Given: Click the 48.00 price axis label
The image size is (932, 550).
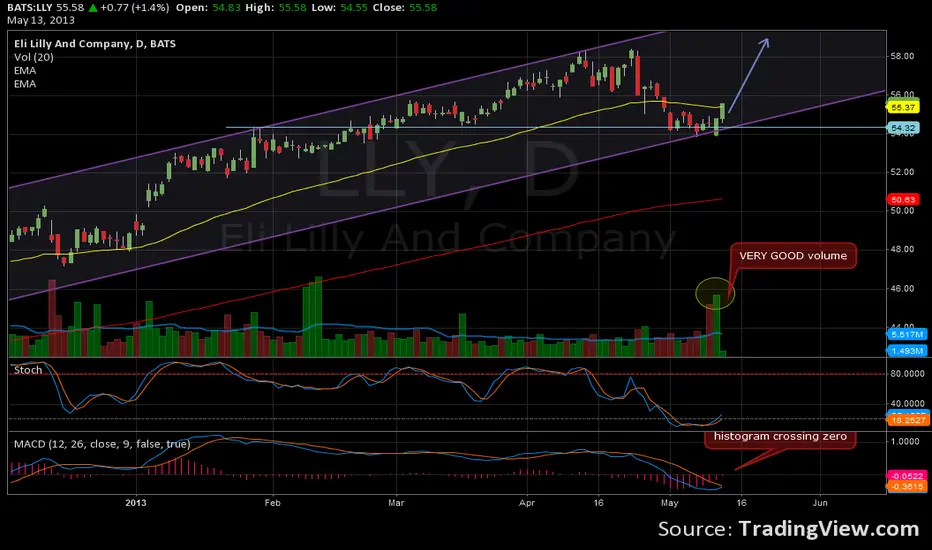Looking at the screenshot, I should coord(902,249).
